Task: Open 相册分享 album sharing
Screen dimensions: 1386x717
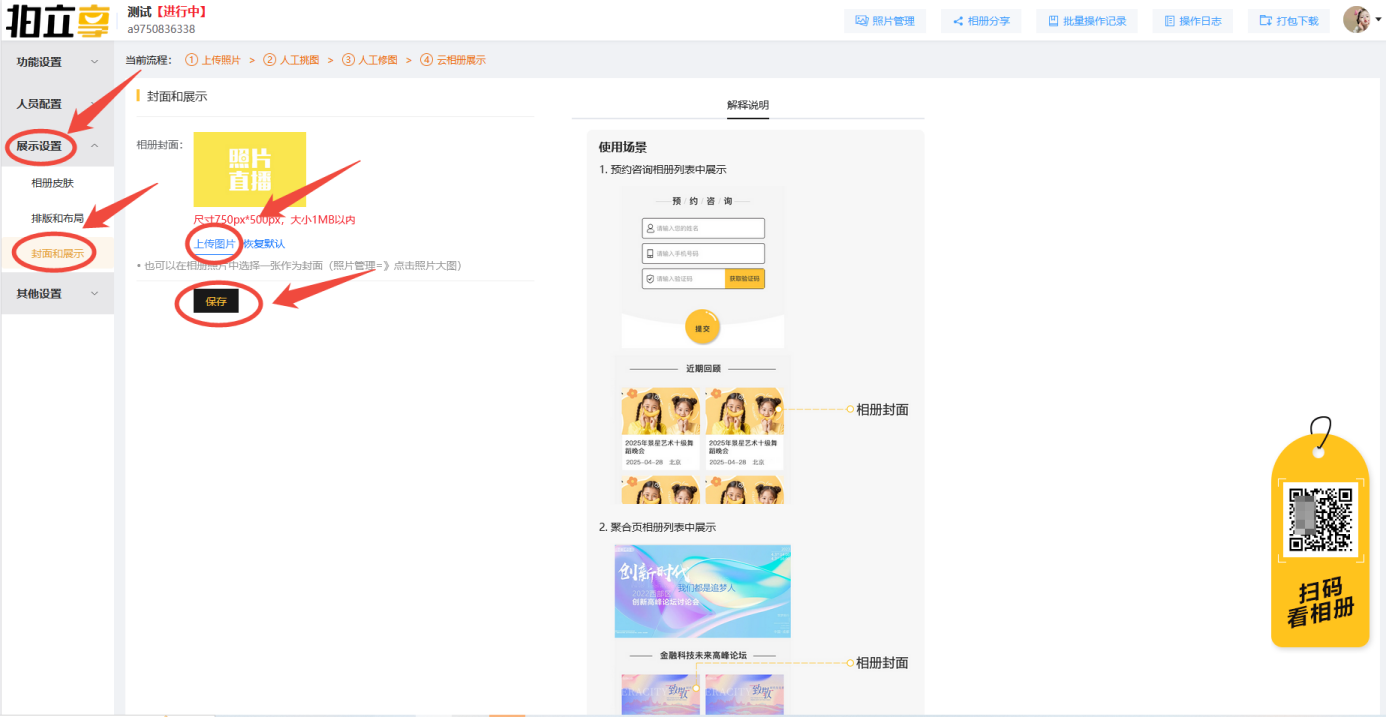Action: 981,21
